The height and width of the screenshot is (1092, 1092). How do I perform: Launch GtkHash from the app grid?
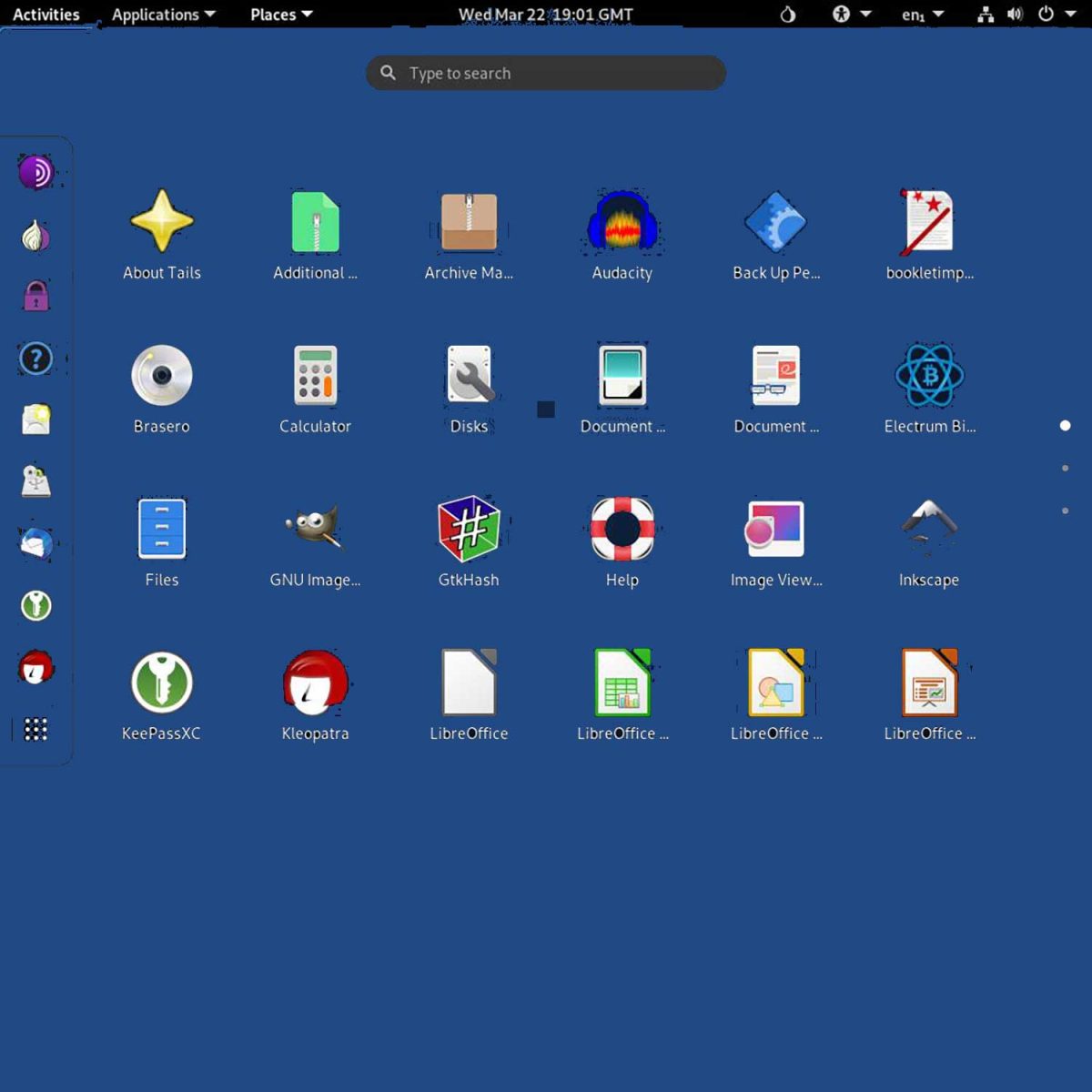pyautogui.click(x=469, y=530)
